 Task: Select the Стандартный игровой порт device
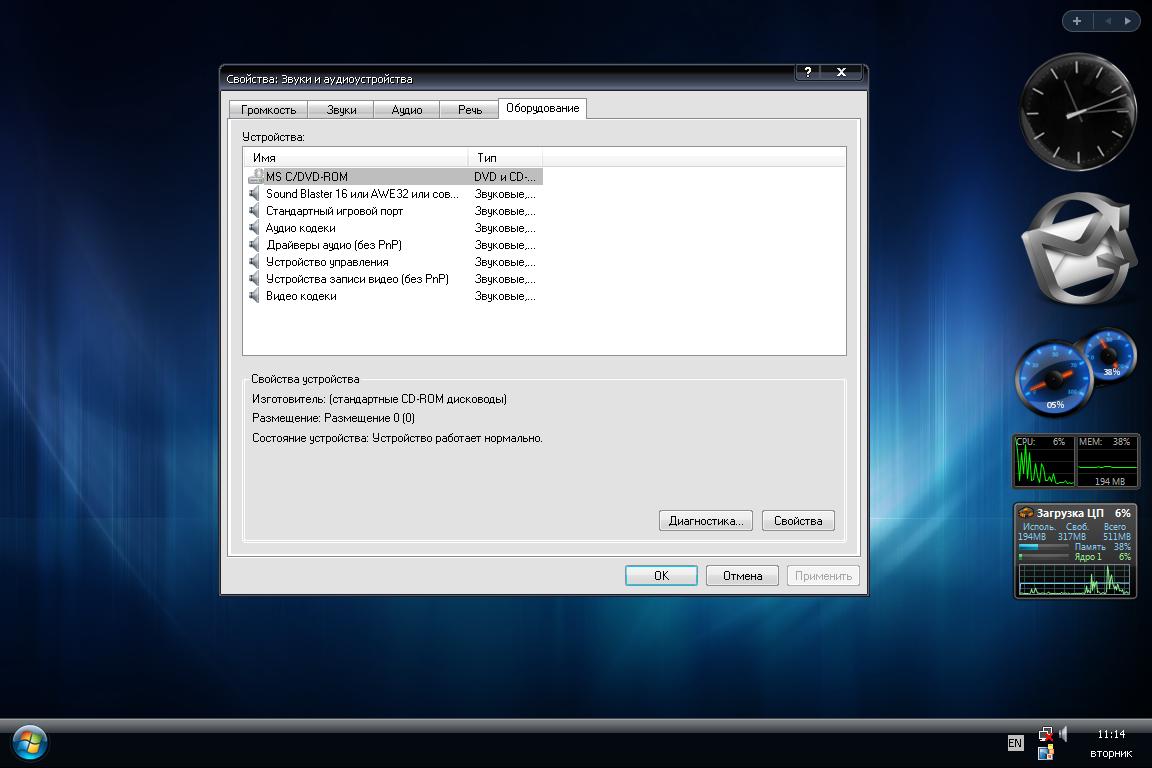click(x=334, y=211)
